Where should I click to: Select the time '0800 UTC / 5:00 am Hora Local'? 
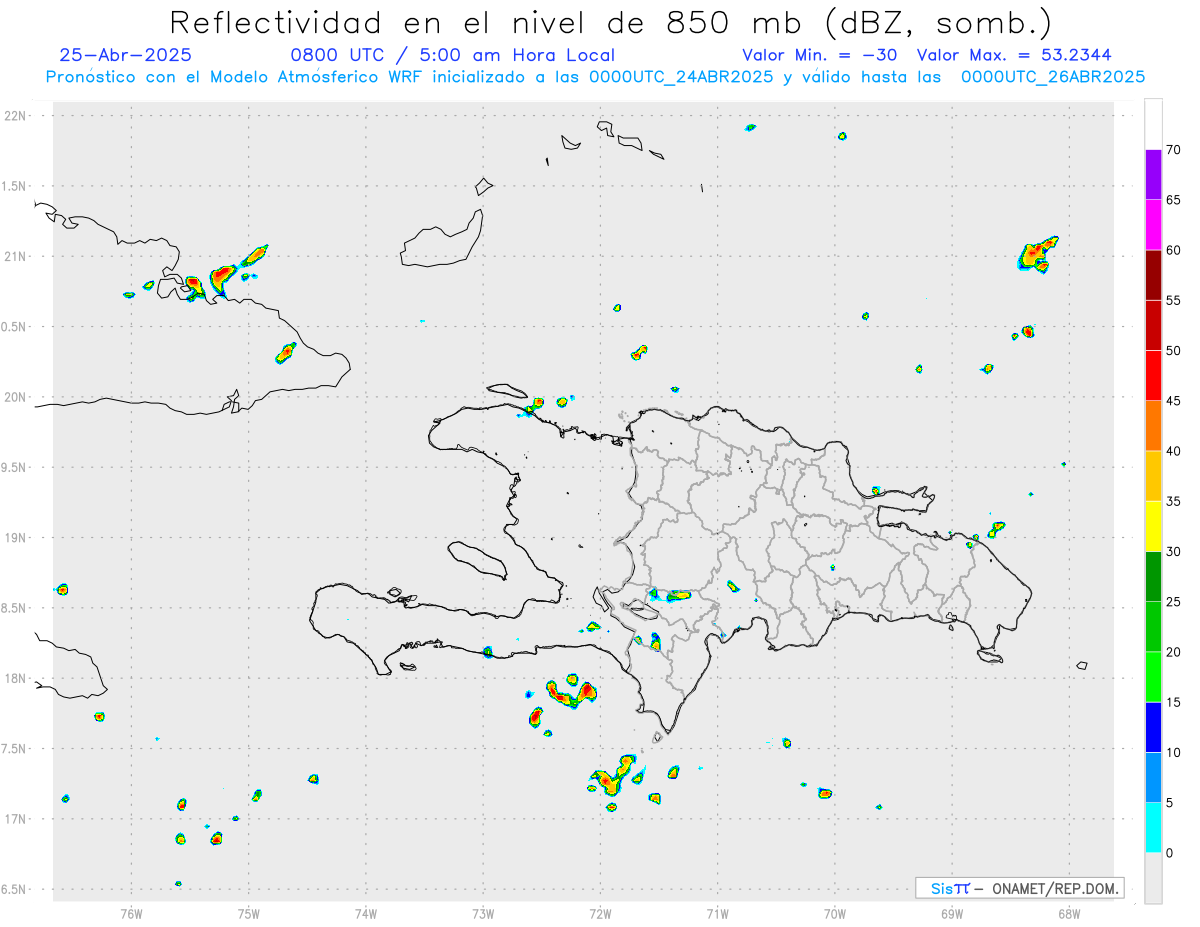coord(453,55)
